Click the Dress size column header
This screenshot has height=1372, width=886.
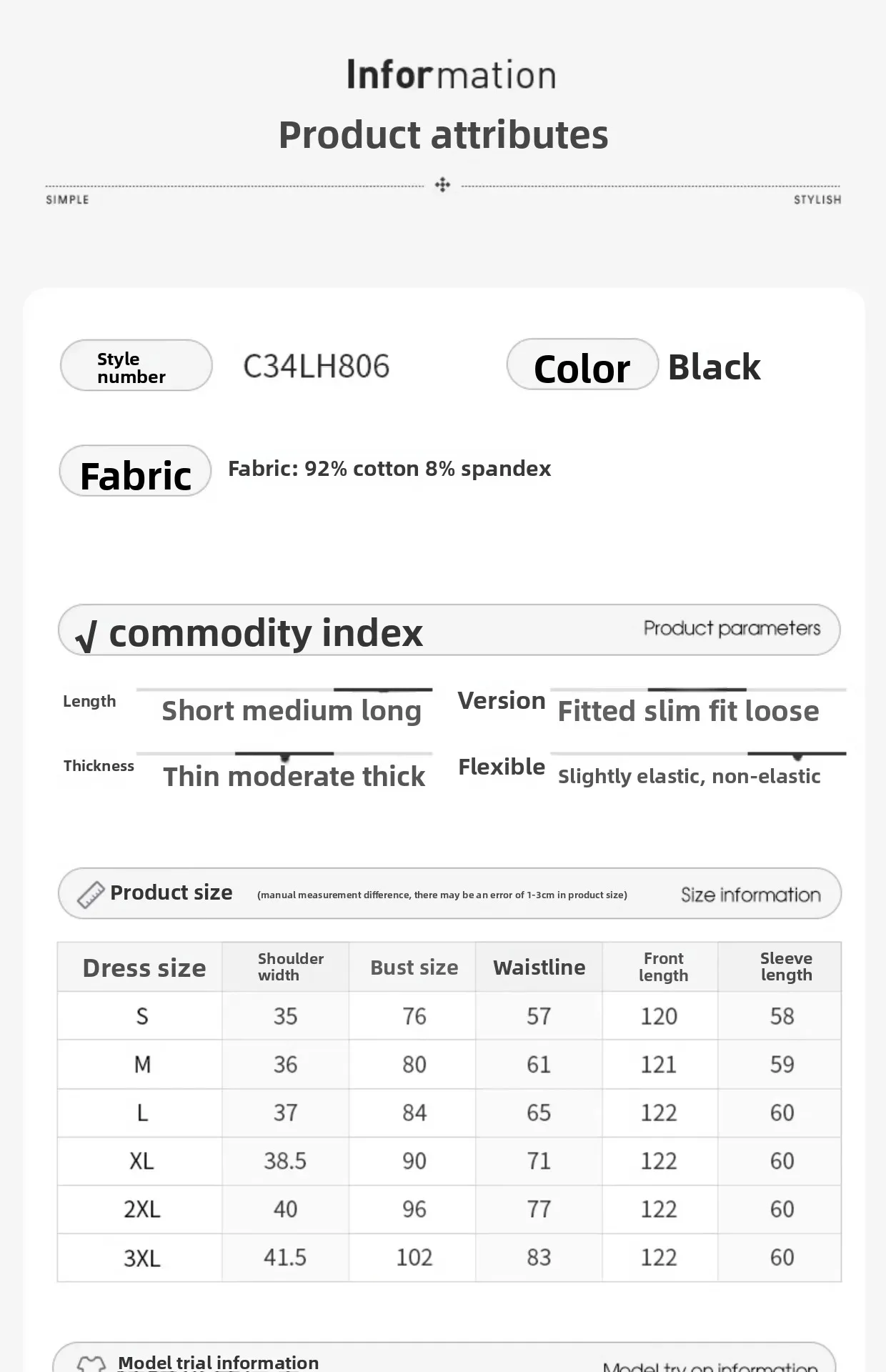(x=144, y=968)
